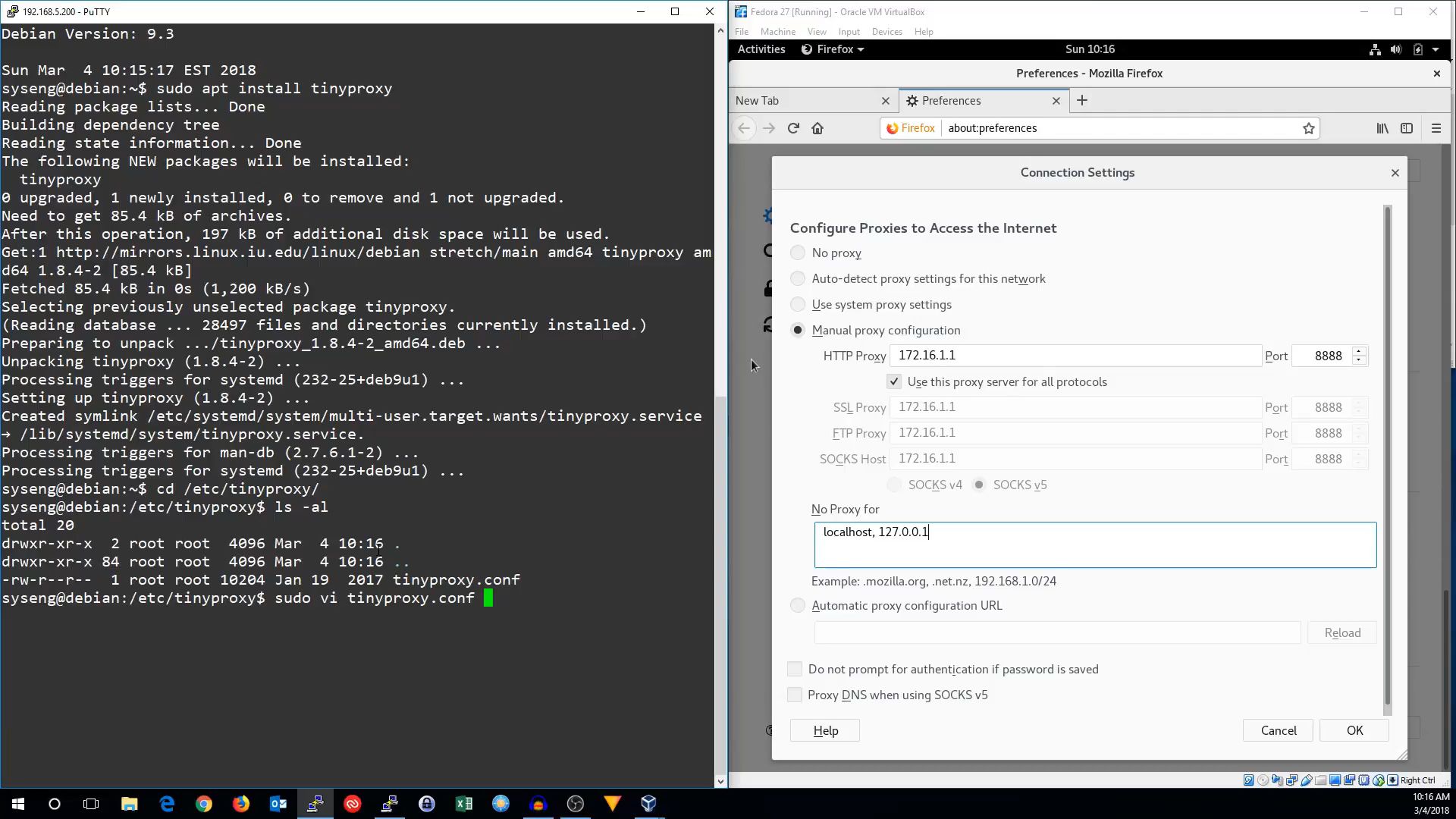Select Auto-detect proxy settings radio
The image size is (1456, 819).
point(798,278)
